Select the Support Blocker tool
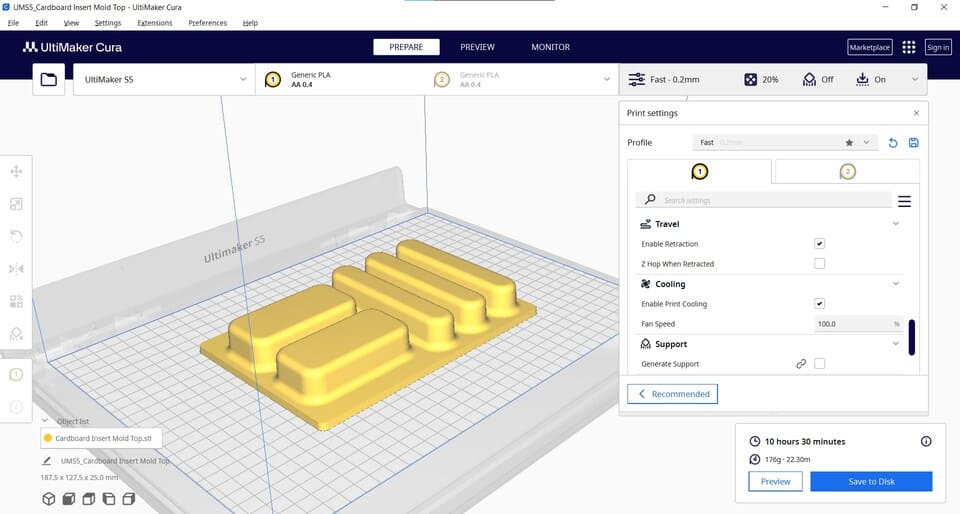The image size is (960, 514). click(x=17, y=333)
